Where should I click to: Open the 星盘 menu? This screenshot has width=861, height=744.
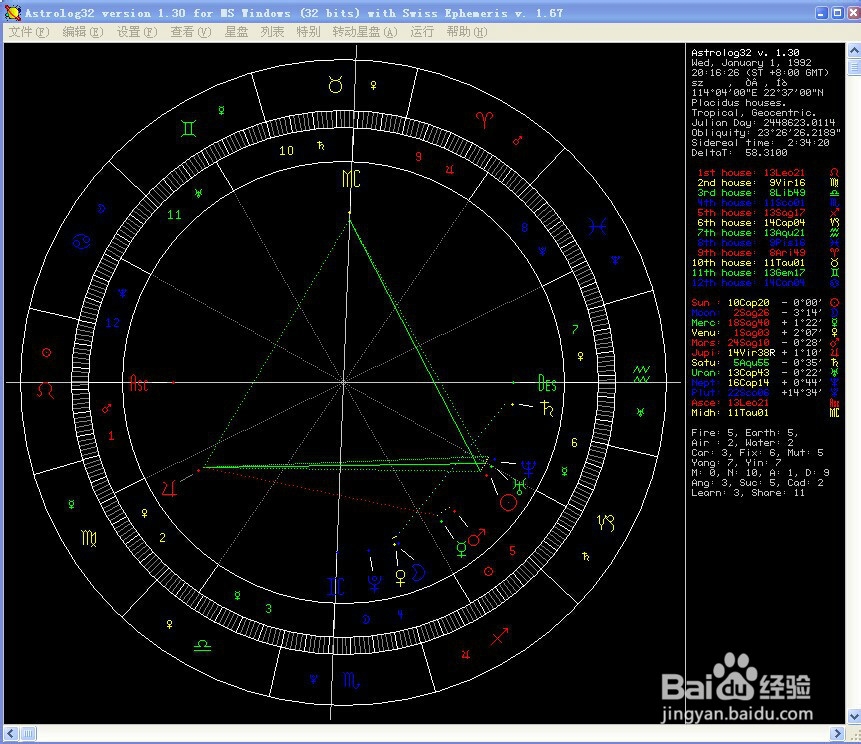(x=236, y=32)
